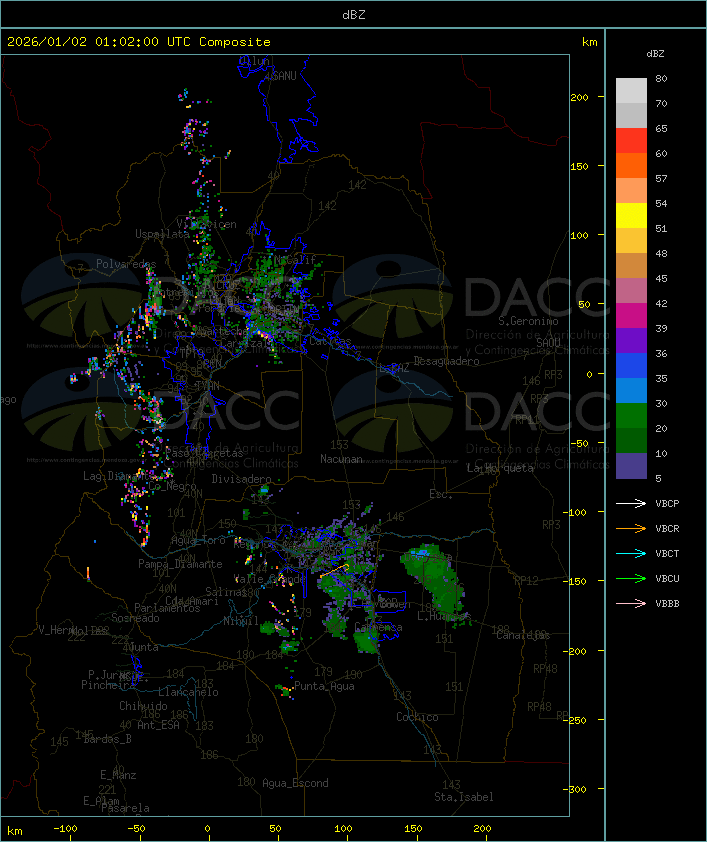This screenshot has height=842, width=707.
Task: Click the Desaguadero place label
Action: pyautogui.click(x=447, y=361)
